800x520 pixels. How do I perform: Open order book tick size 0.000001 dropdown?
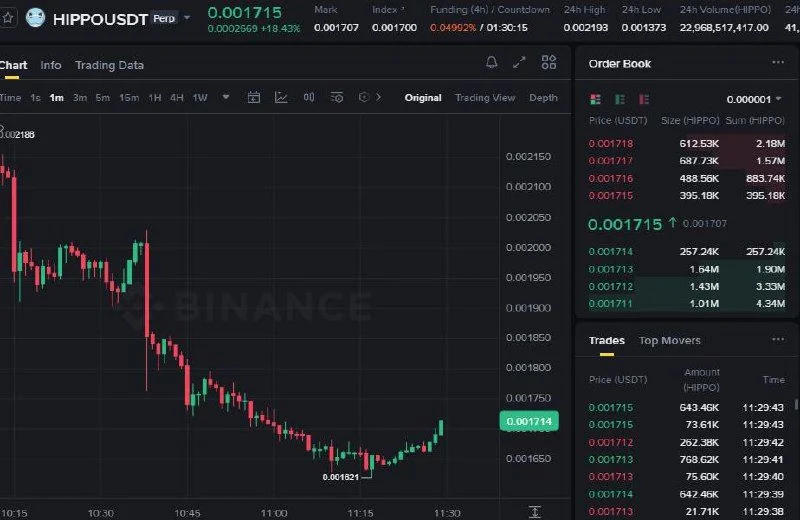(x=754, y=100)
